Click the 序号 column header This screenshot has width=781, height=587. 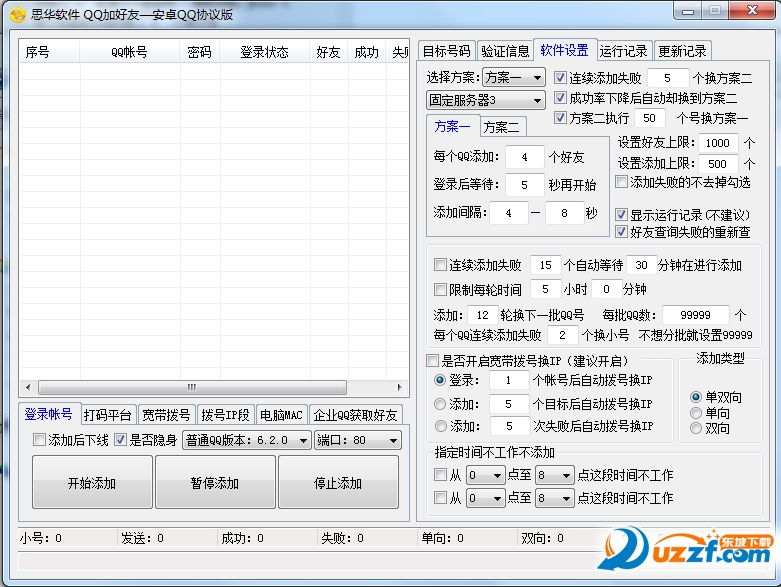(49, 52)
